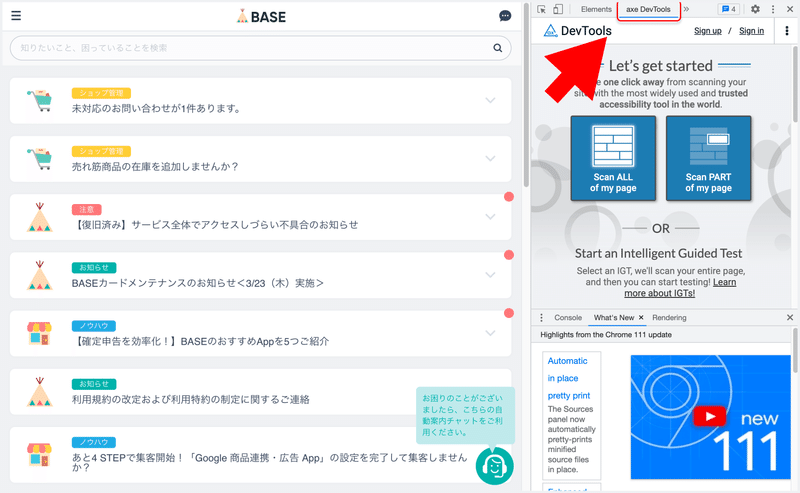
Task: Close the DevTools panel
Action: pos(790,9)
